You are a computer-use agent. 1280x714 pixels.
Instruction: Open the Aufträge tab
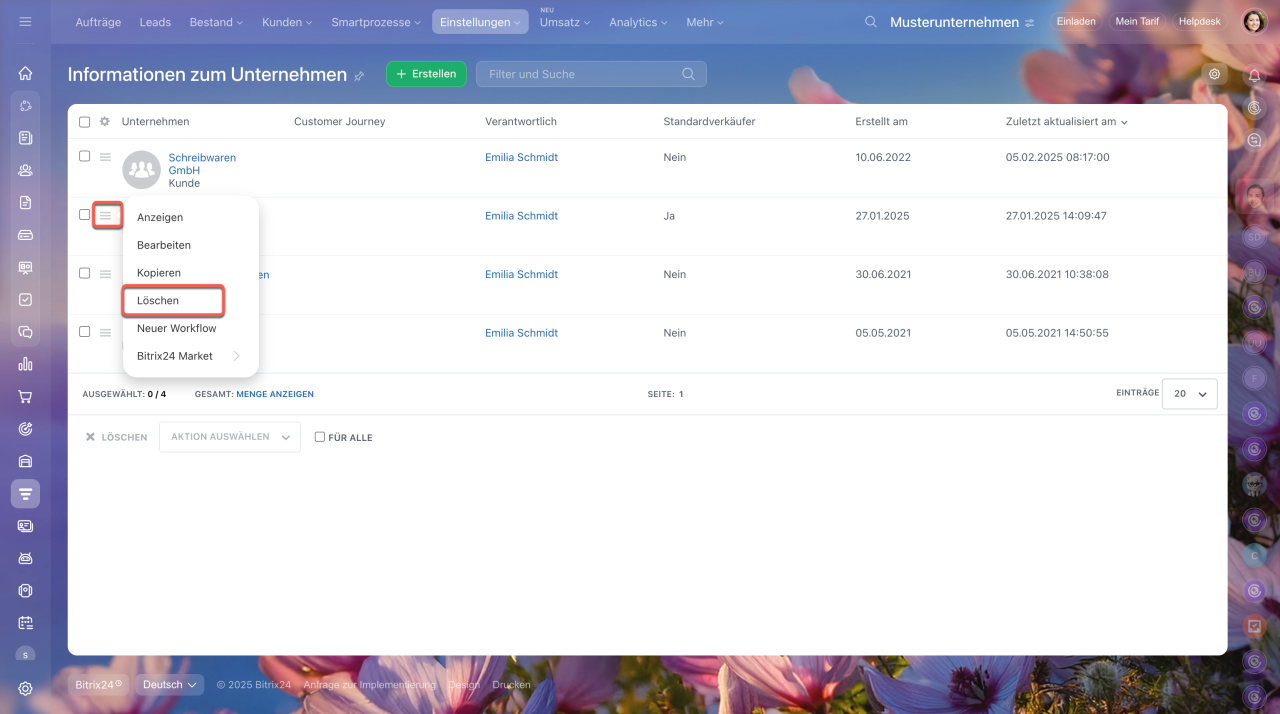click(99, 22)
